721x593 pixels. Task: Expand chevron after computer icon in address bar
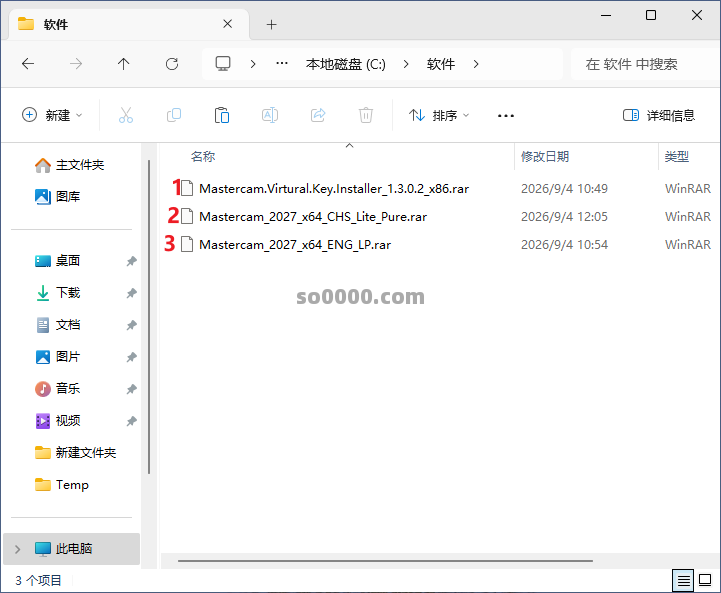click(x=252, y=64)
